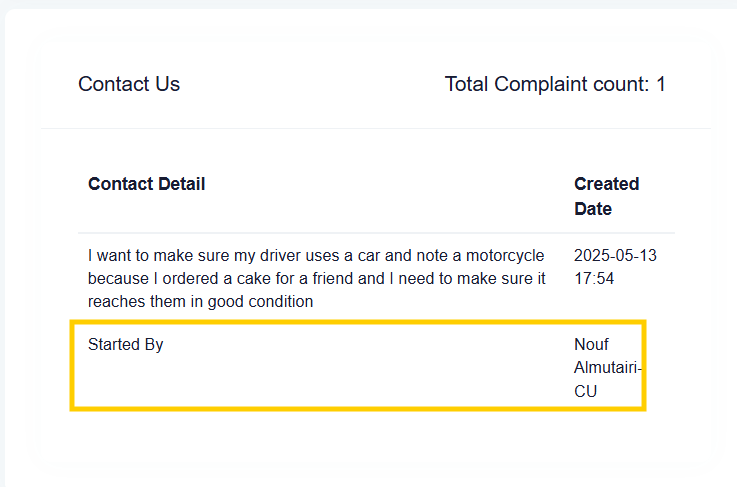The width and height of the screenshot is (737, 487).
Task: Click the name Nouf in the Started By row
Action: (x=591, y=344)
